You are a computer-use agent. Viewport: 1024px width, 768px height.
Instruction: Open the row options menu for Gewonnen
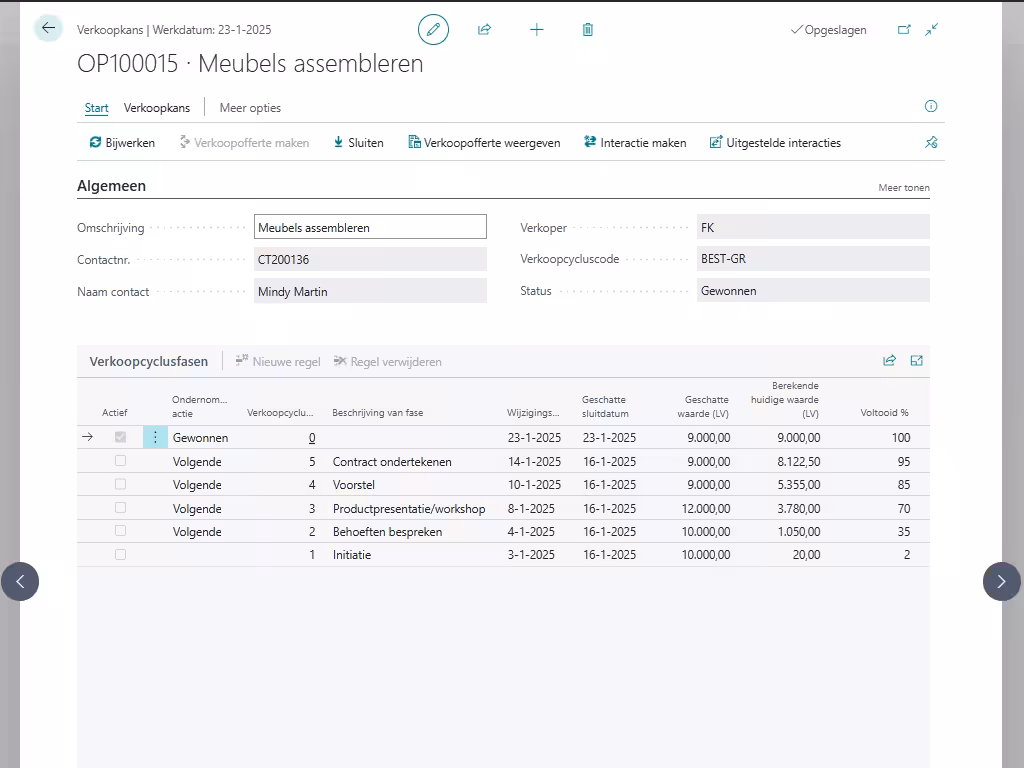click(155, 437)
